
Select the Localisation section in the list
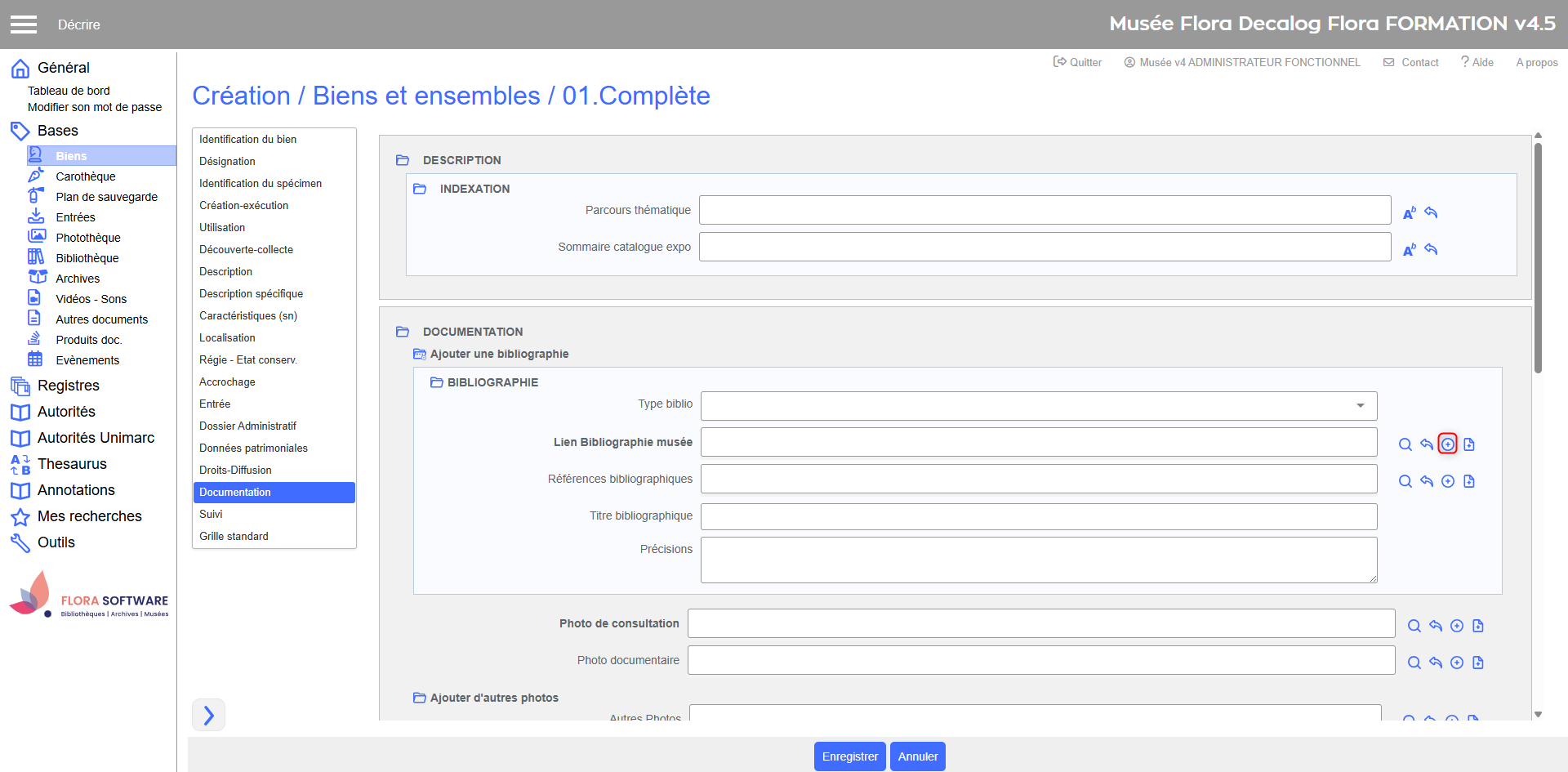[x=227, y=337]
